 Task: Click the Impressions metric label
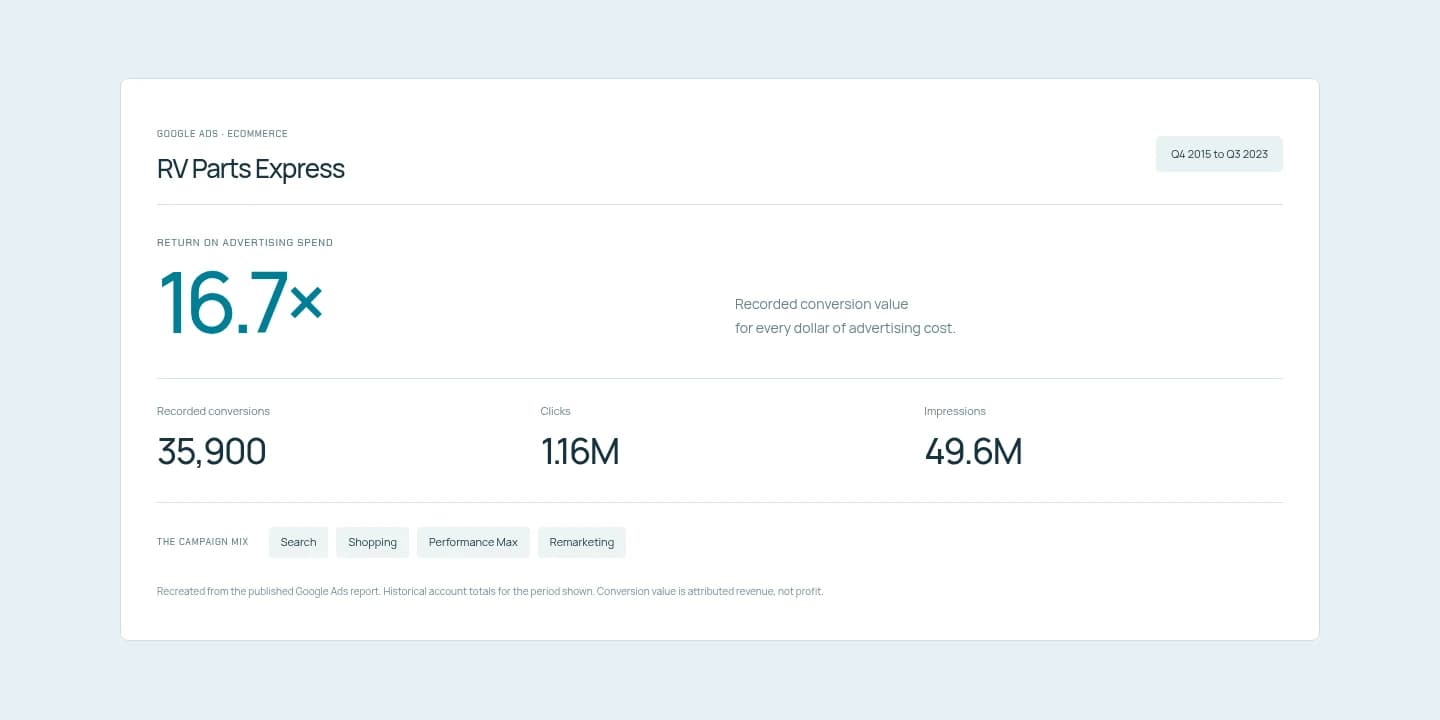click(x=955, y=411)
